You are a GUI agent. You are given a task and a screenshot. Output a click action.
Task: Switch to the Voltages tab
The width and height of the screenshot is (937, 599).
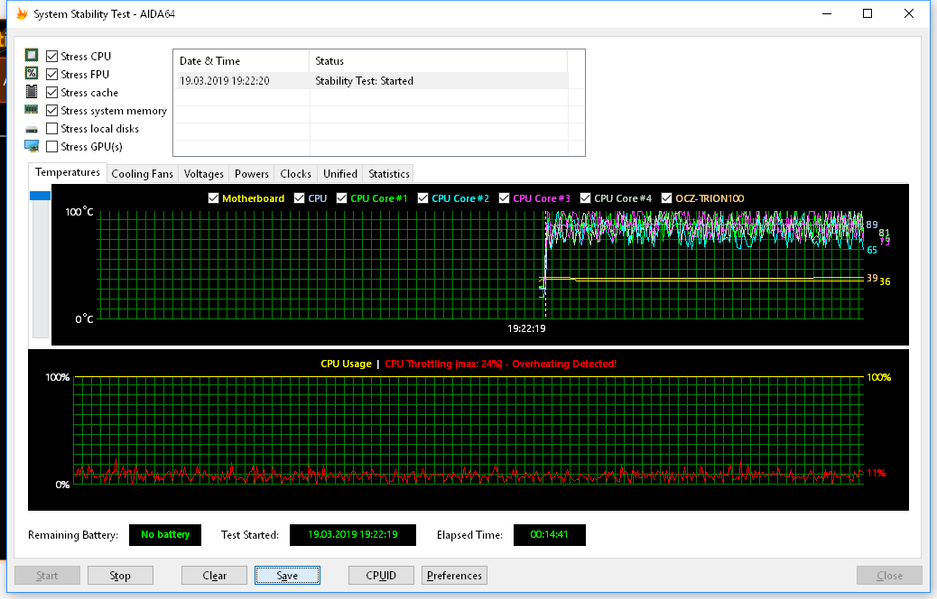204,174
